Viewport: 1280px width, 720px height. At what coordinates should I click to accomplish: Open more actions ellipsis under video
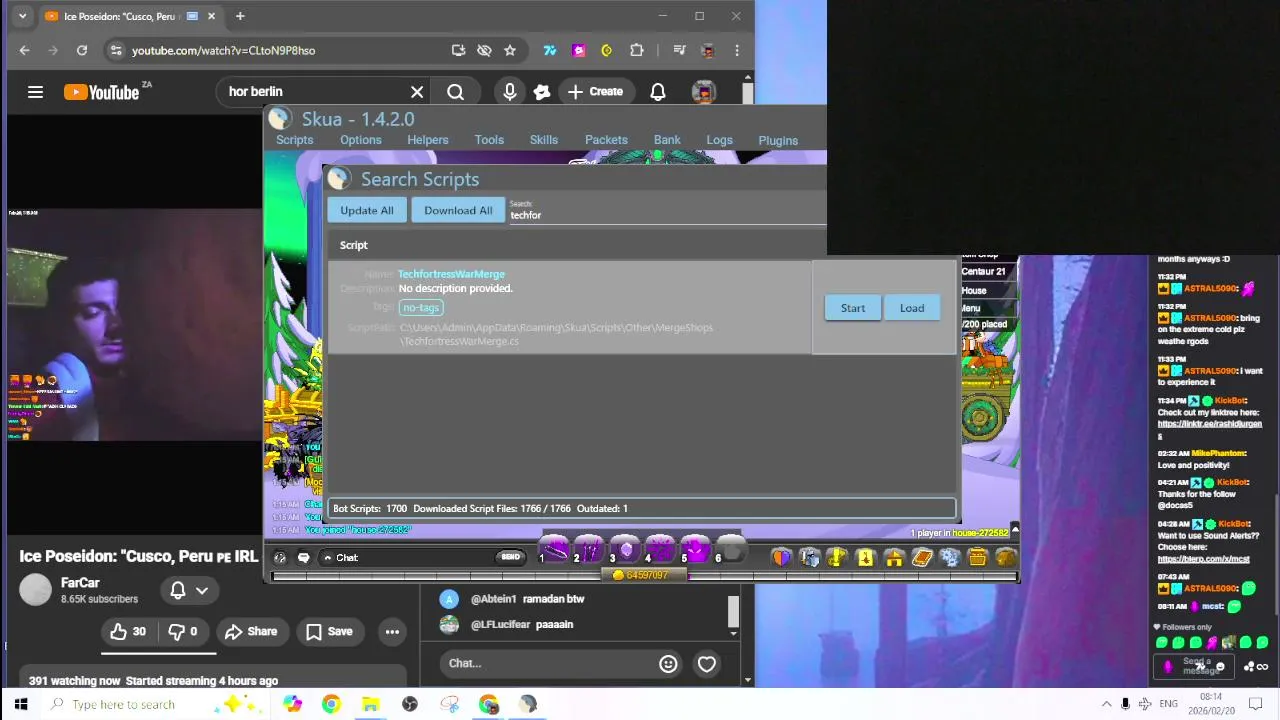click(392, 631)
